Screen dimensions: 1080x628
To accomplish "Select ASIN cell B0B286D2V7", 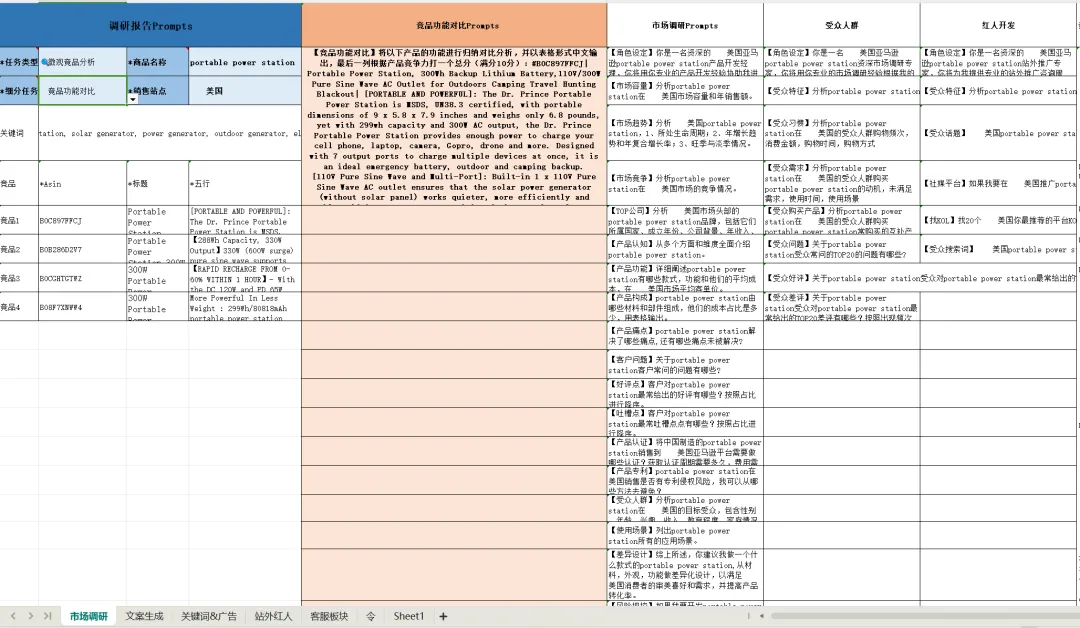I will tap(83, 249).
